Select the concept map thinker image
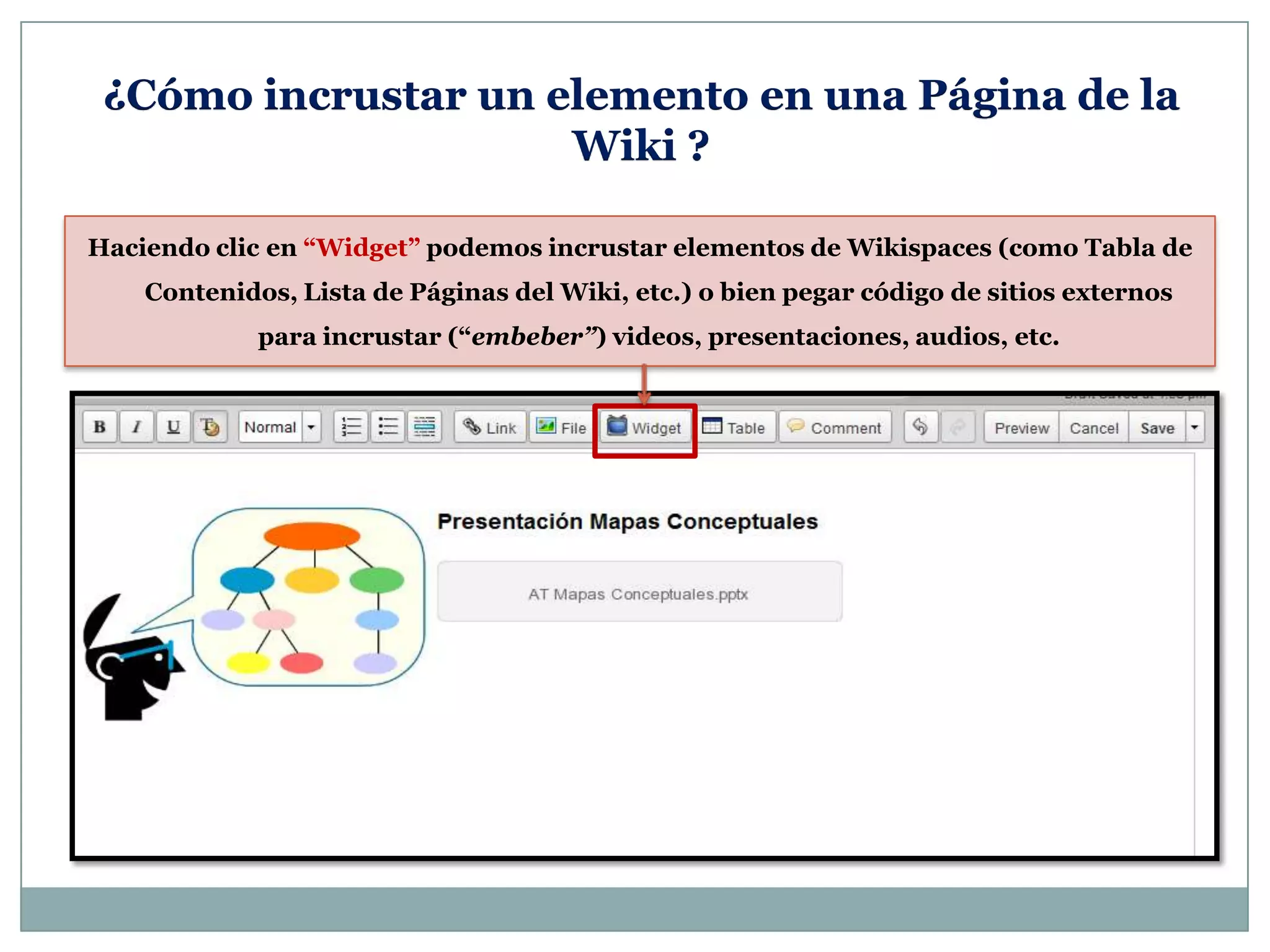 coord(254,614)
